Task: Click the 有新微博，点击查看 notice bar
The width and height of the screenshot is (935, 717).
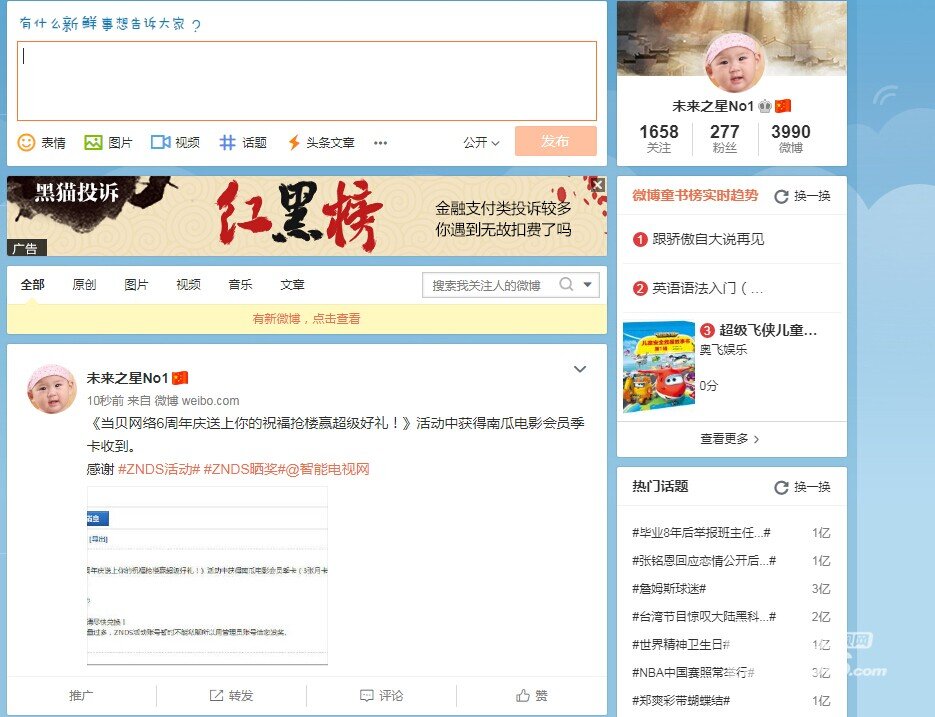Action: (x=306, y=319)
